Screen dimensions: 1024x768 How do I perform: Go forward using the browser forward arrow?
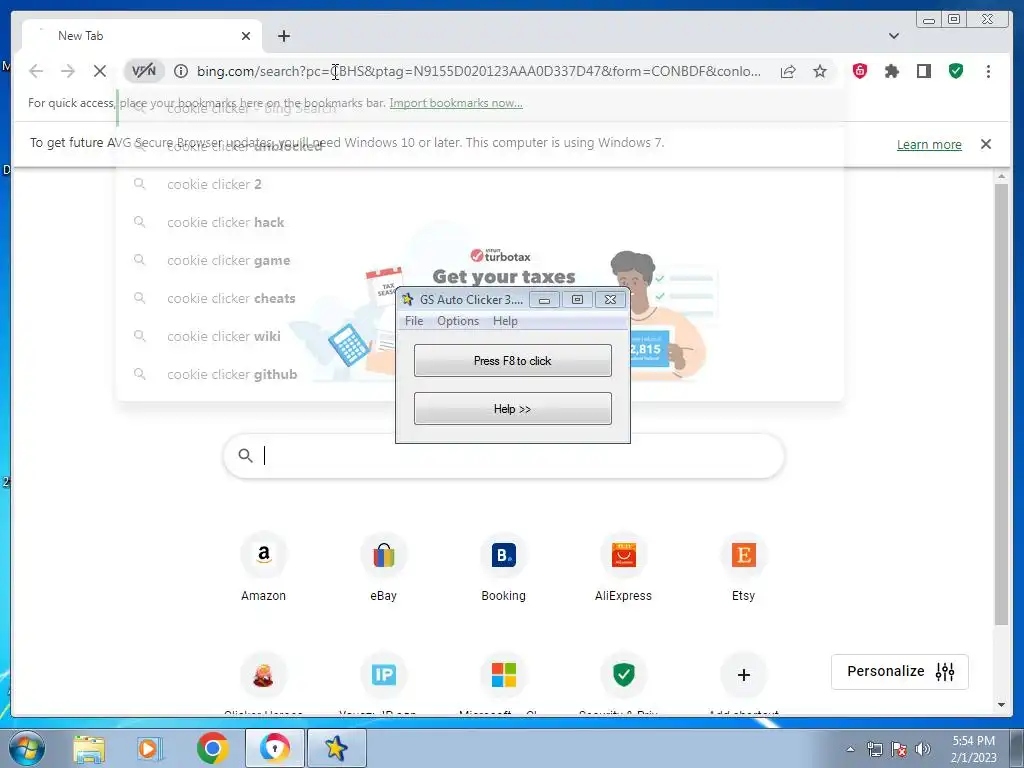[x=68, y=71]
